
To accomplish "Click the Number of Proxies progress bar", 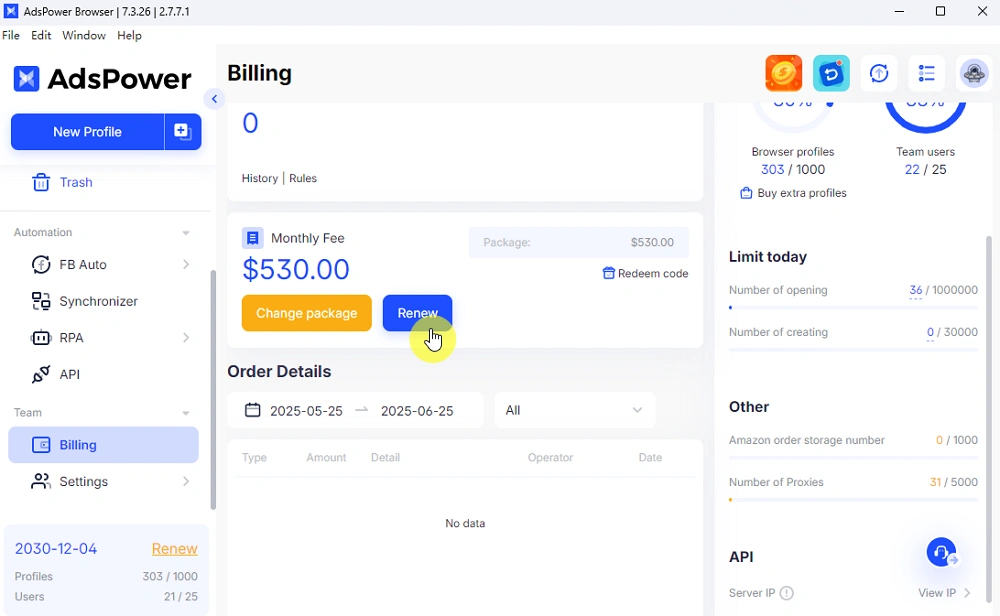I will click(853, 500).
